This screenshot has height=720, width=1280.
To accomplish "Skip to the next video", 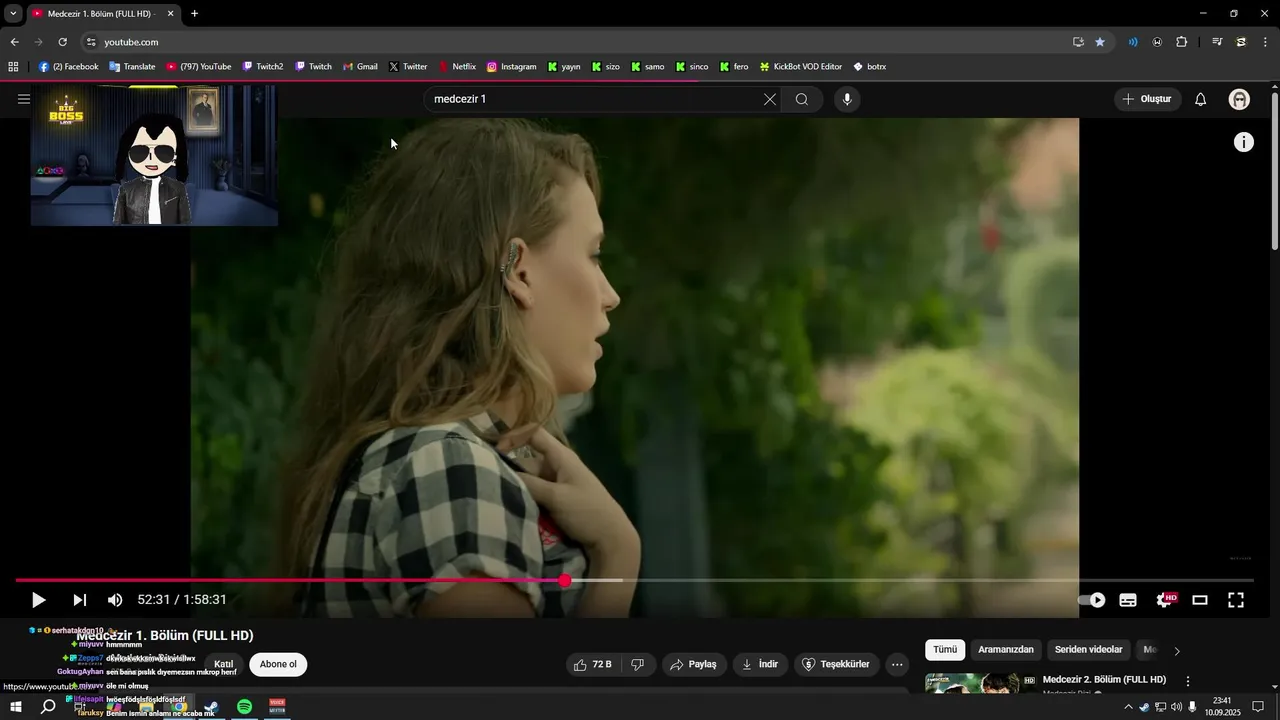I will pos(79,600).
